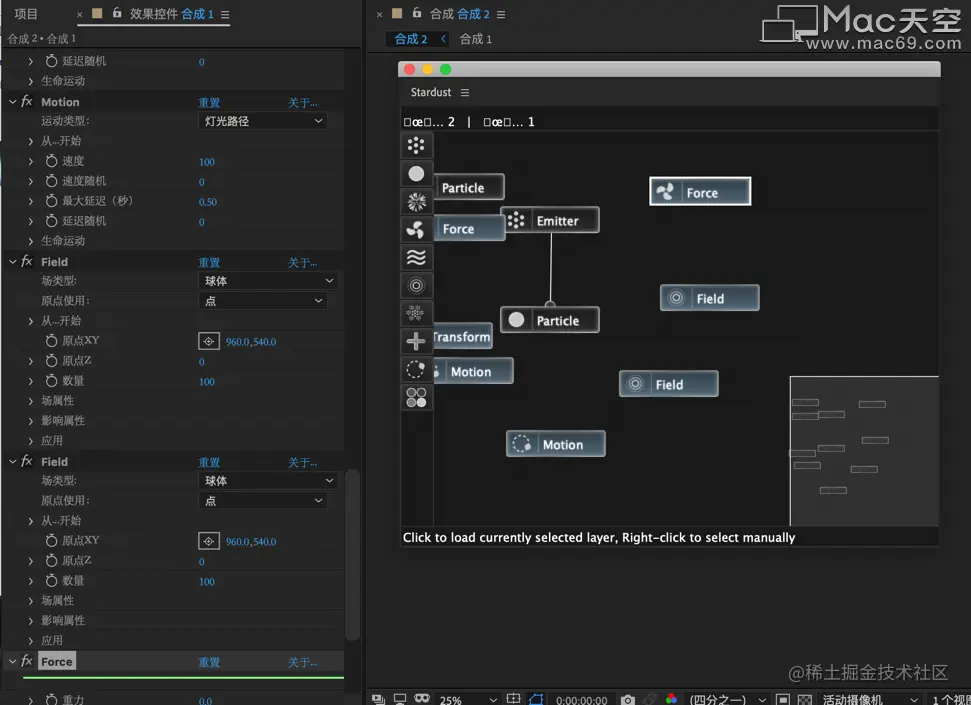Screen dimensions: 971x705
Task: Toggle mask and shape path visibility
Action: [x=536, y=699]
